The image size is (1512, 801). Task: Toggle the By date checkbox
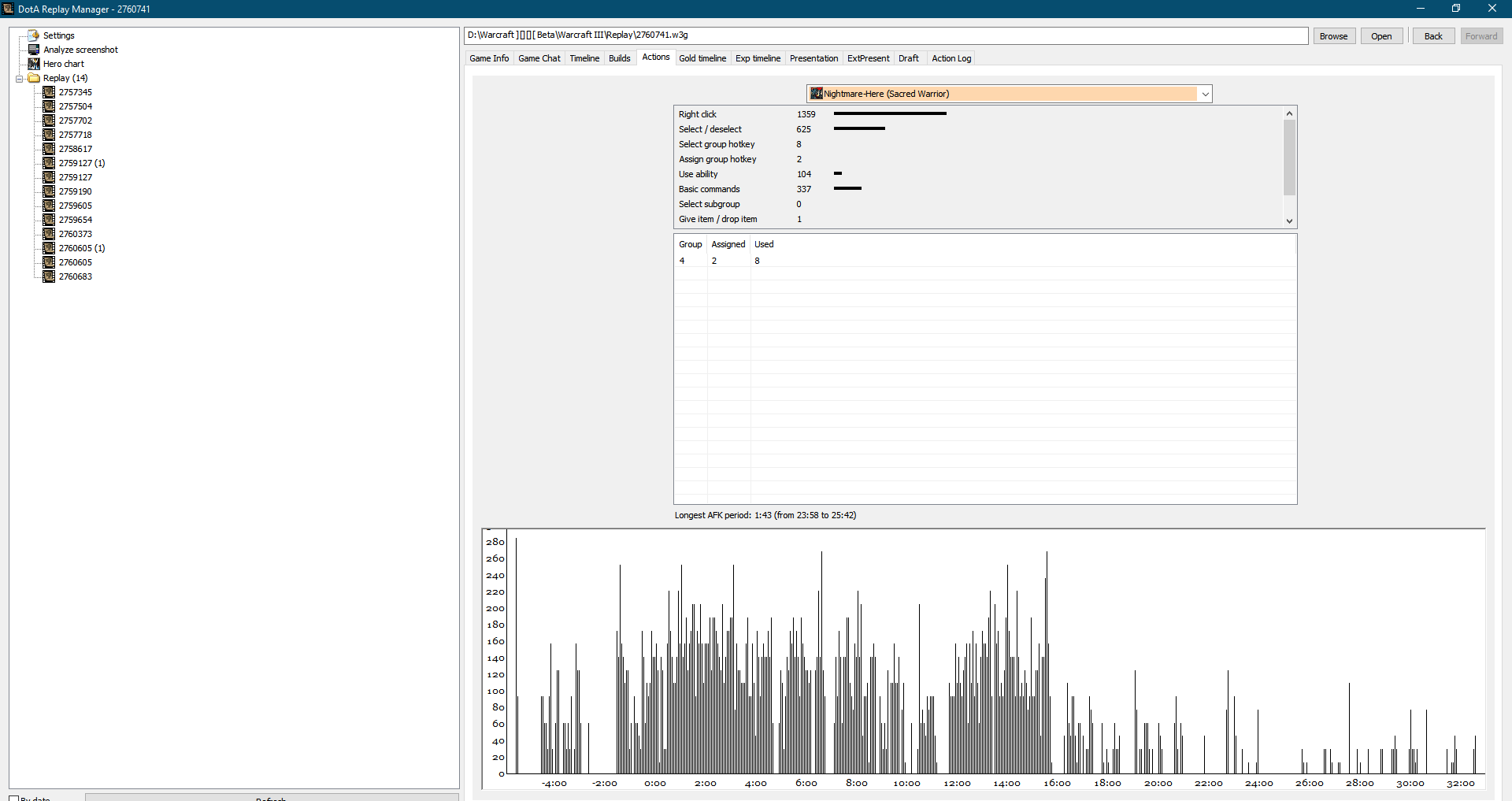click(x=13, y=797)
